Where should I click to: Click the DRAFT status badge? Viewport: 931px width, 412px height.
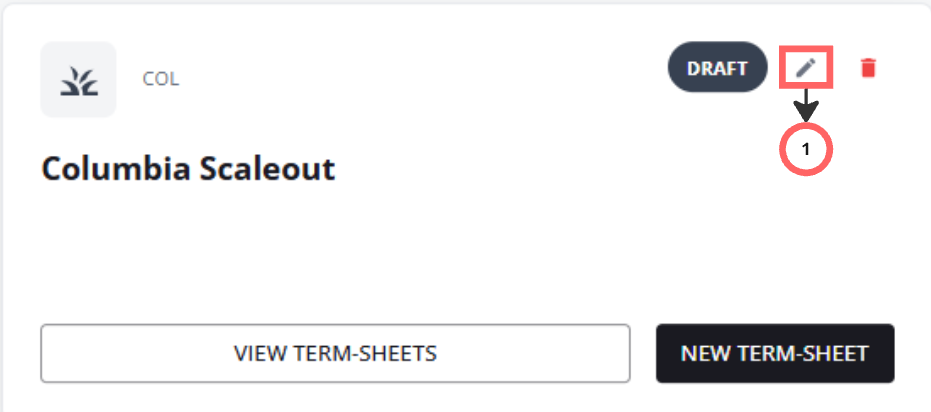pyautogui.click(x=717, y=68)
